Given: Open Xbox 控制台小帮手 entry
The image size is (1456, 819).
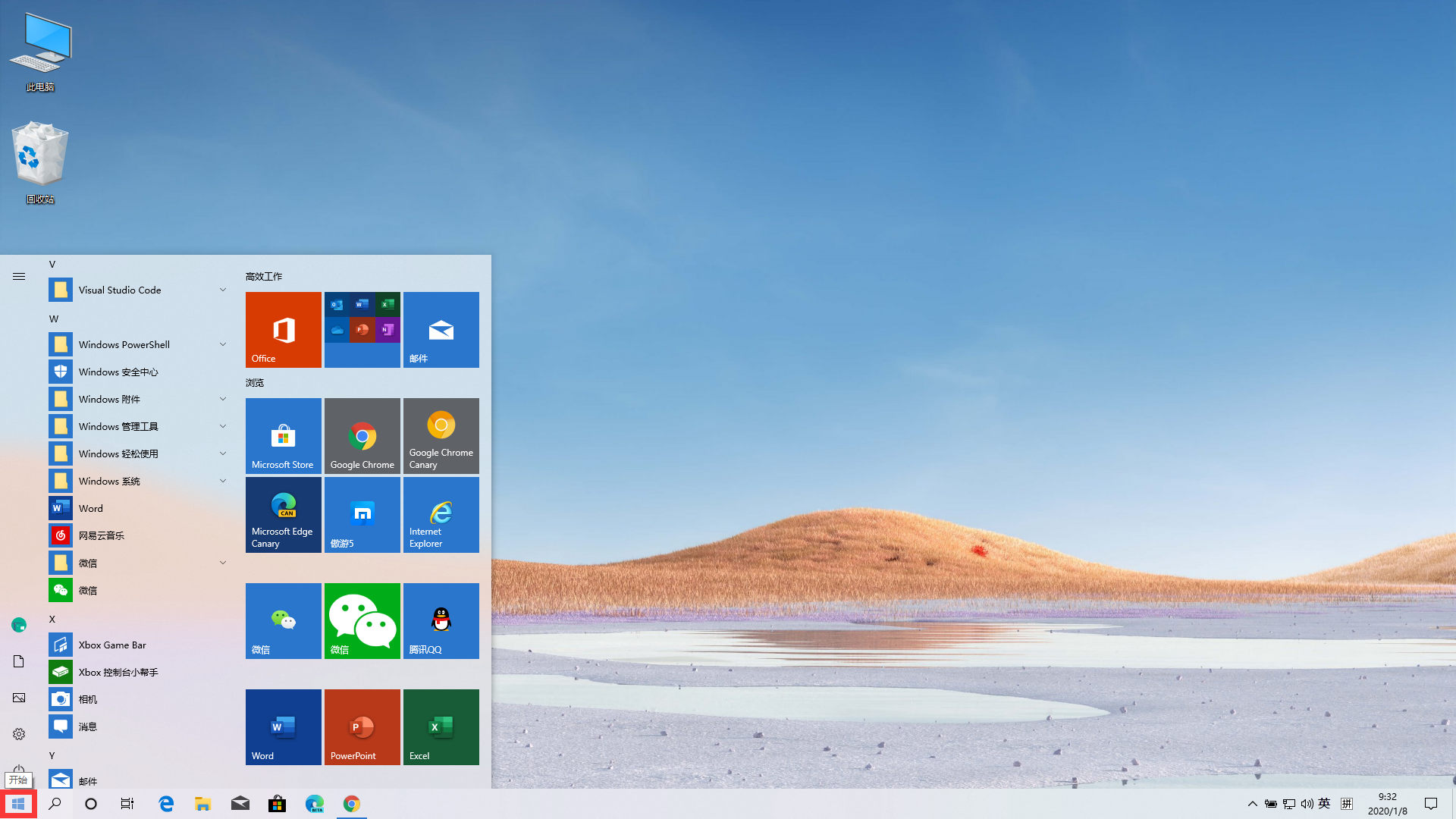Looking at the screenshot, I should pos(138,672).
